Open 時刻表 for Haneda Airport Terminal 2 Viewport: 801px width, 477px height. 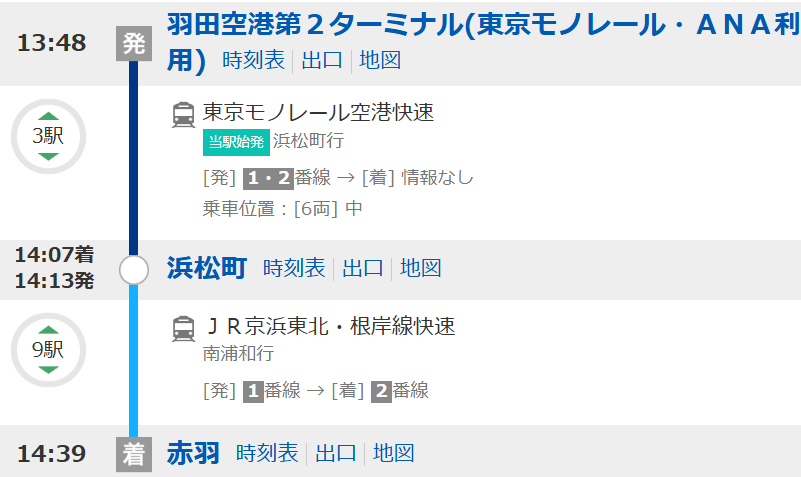point(253,60)
